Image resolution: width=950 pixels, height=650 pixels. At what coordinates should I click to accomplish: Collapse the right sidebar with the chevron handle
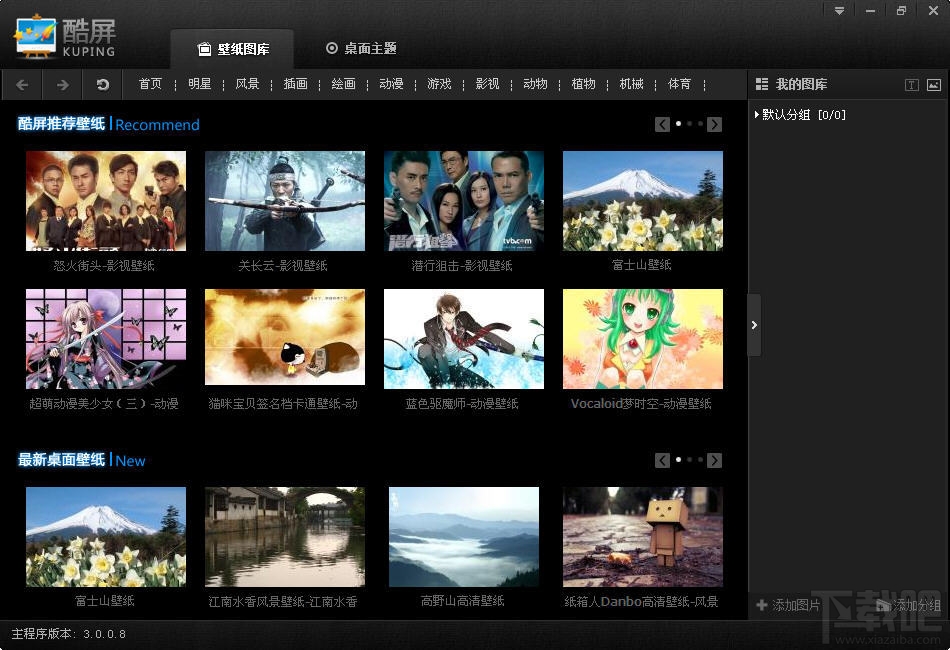pos(754,325)
